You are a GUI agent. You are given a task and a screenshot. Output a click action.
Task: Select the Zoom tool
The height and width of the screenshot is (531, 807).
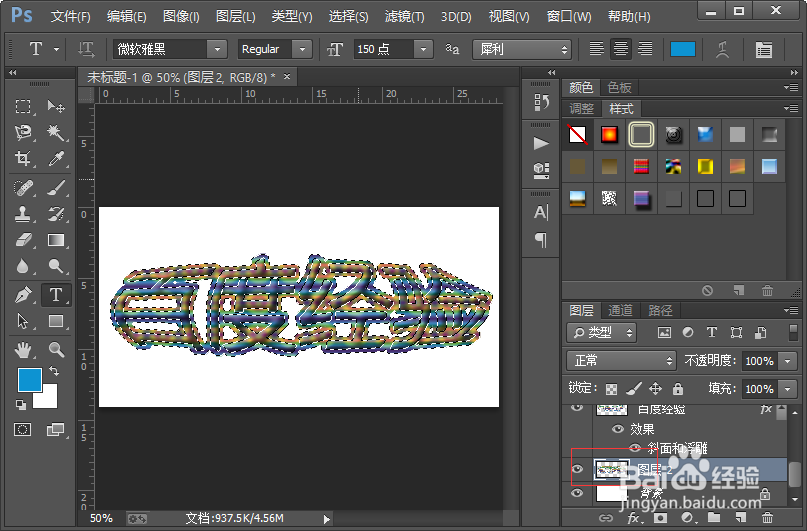pos(56,350)
